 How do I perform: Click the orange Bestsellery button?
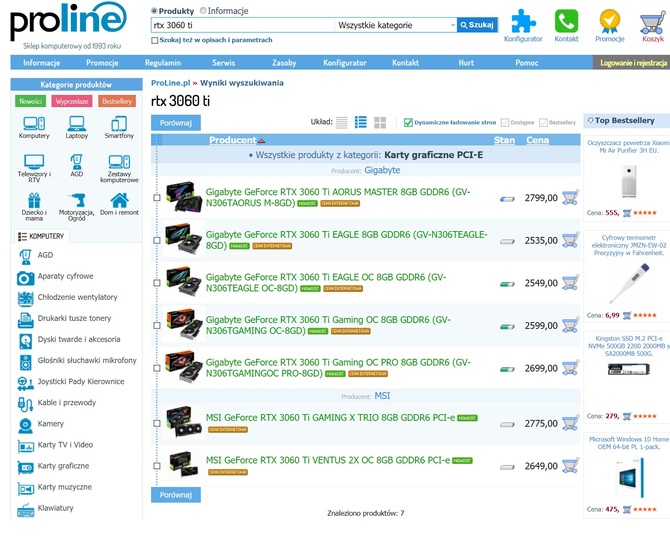117,101
